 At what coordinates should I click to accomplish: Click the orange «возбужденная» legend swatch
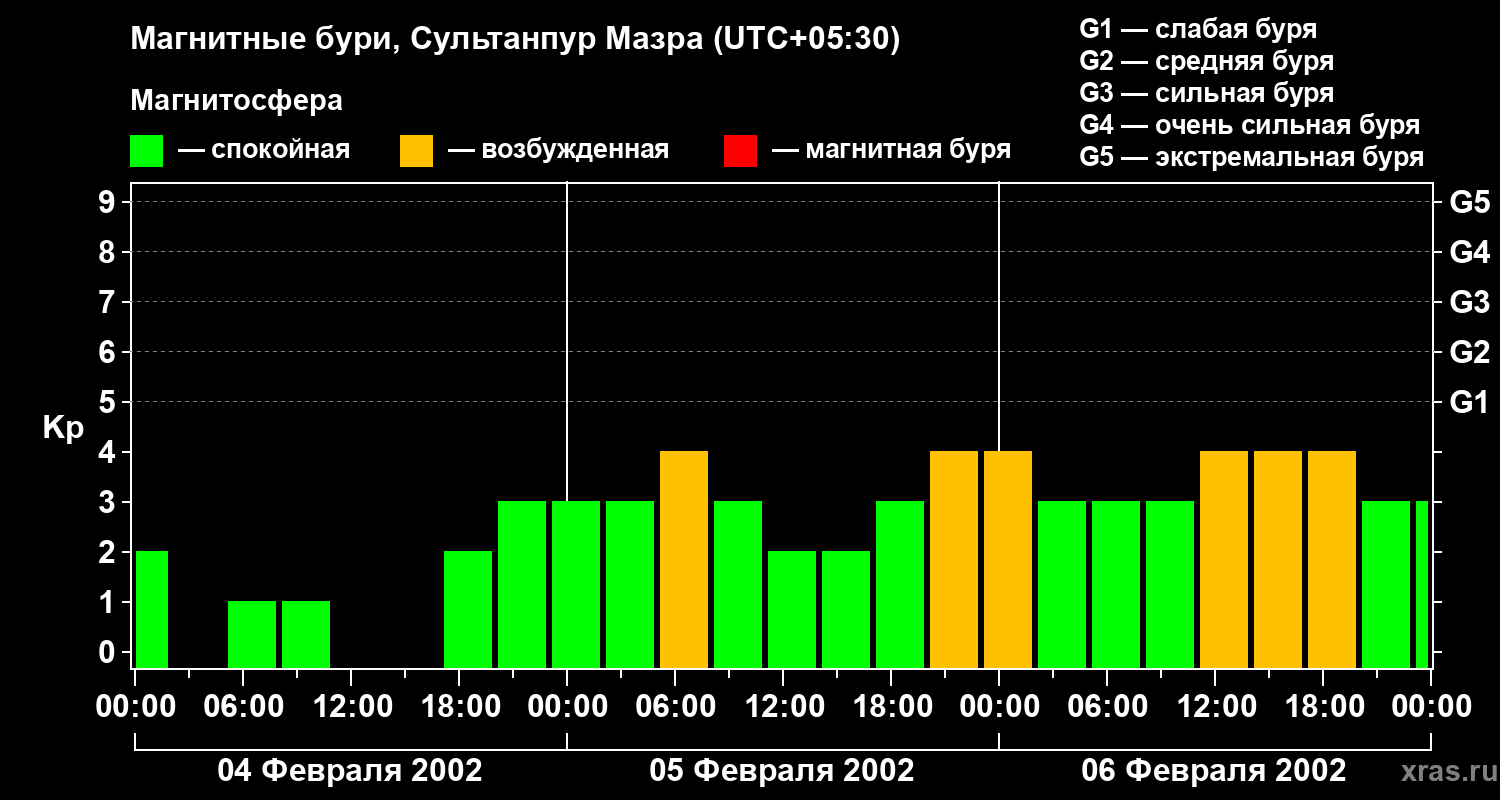coord(416,151)
